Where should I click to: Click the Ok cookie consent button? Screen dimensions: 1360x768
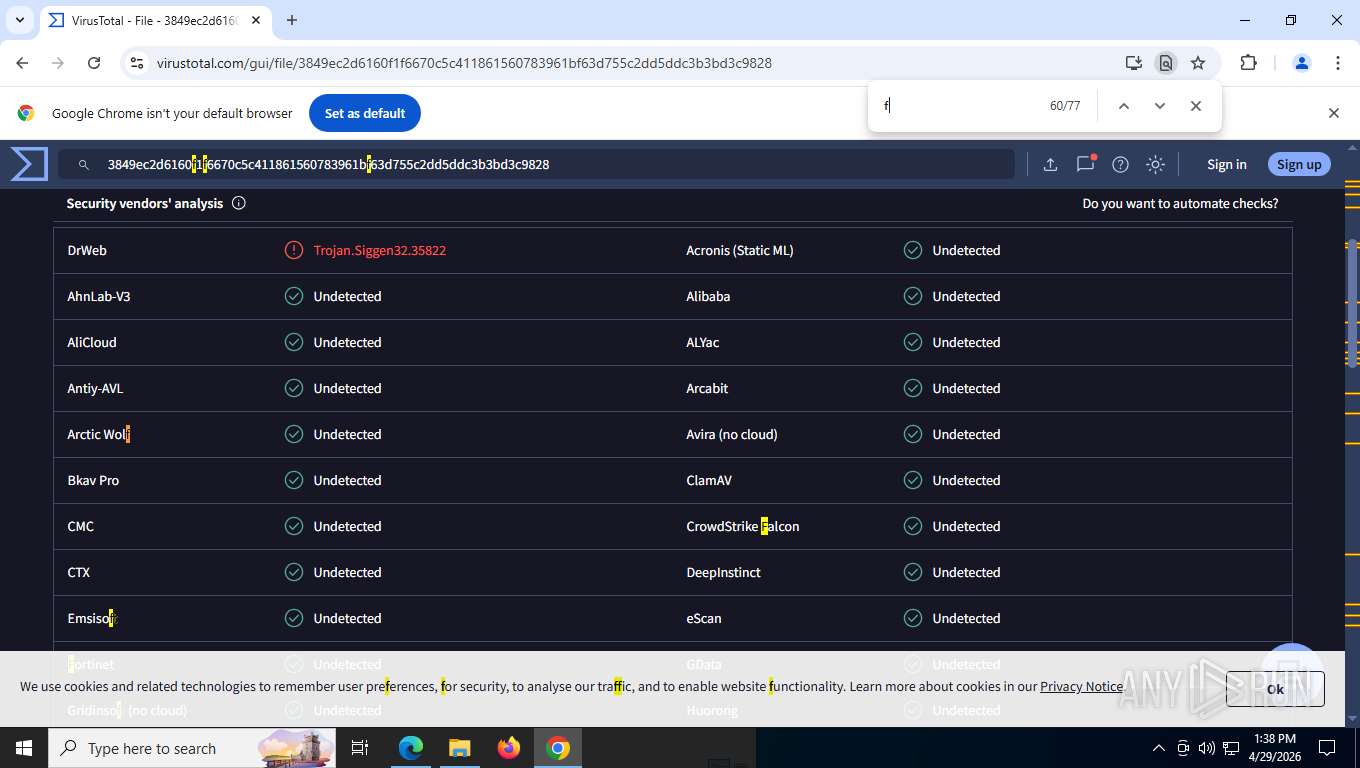[x=1275, y=689]
